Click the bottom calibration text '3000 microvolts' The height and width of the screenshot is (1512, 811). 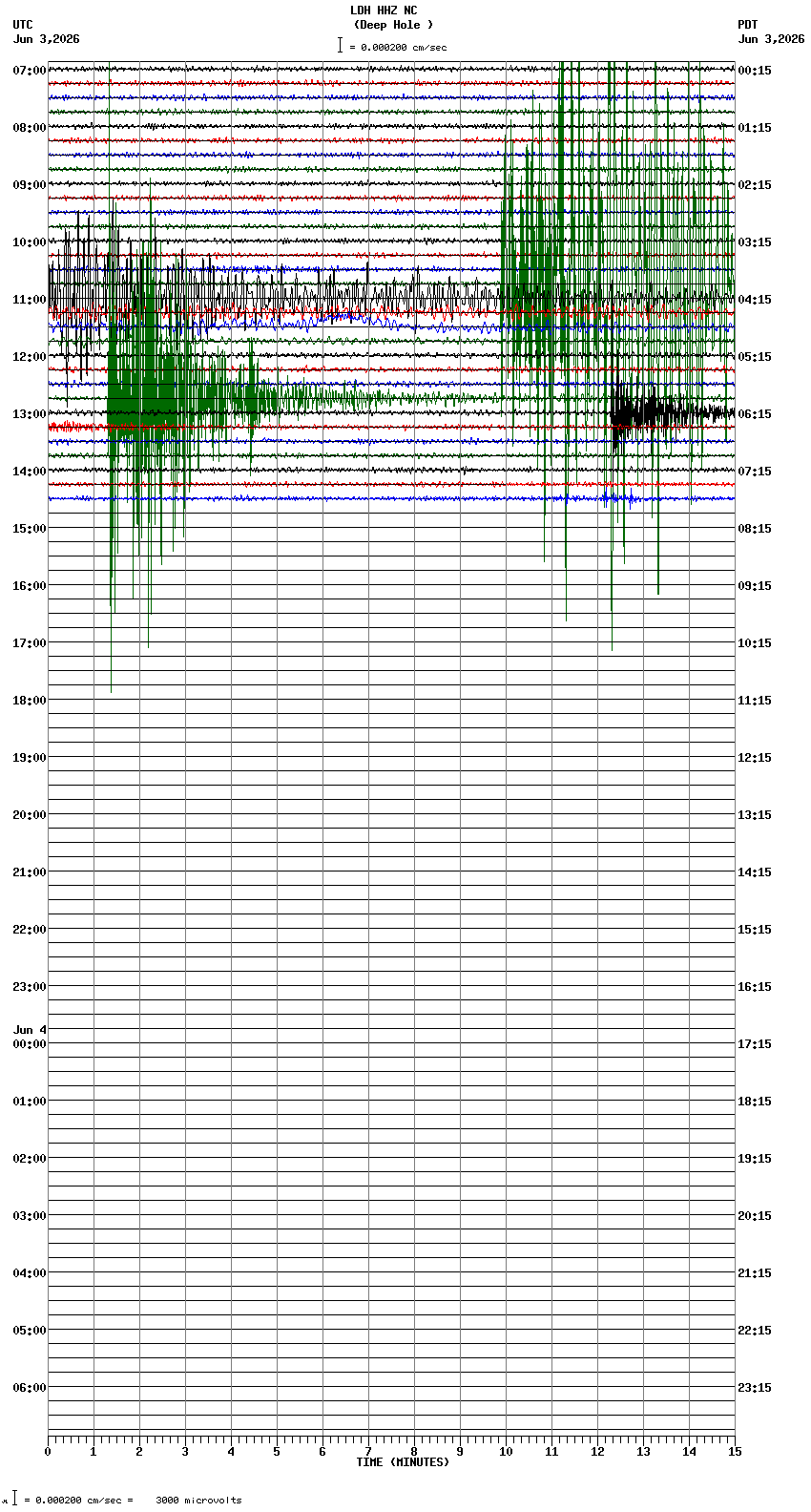[x=198, y=1500]
